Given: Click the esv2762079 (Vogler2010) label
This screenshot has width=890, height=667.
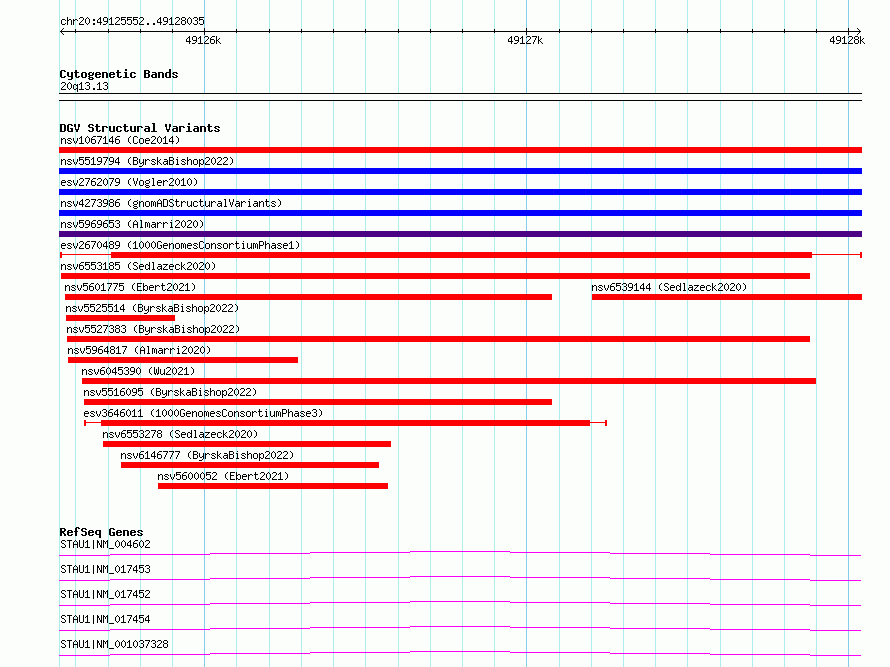Looking at the screenshot, I should (x=129, y=182).
